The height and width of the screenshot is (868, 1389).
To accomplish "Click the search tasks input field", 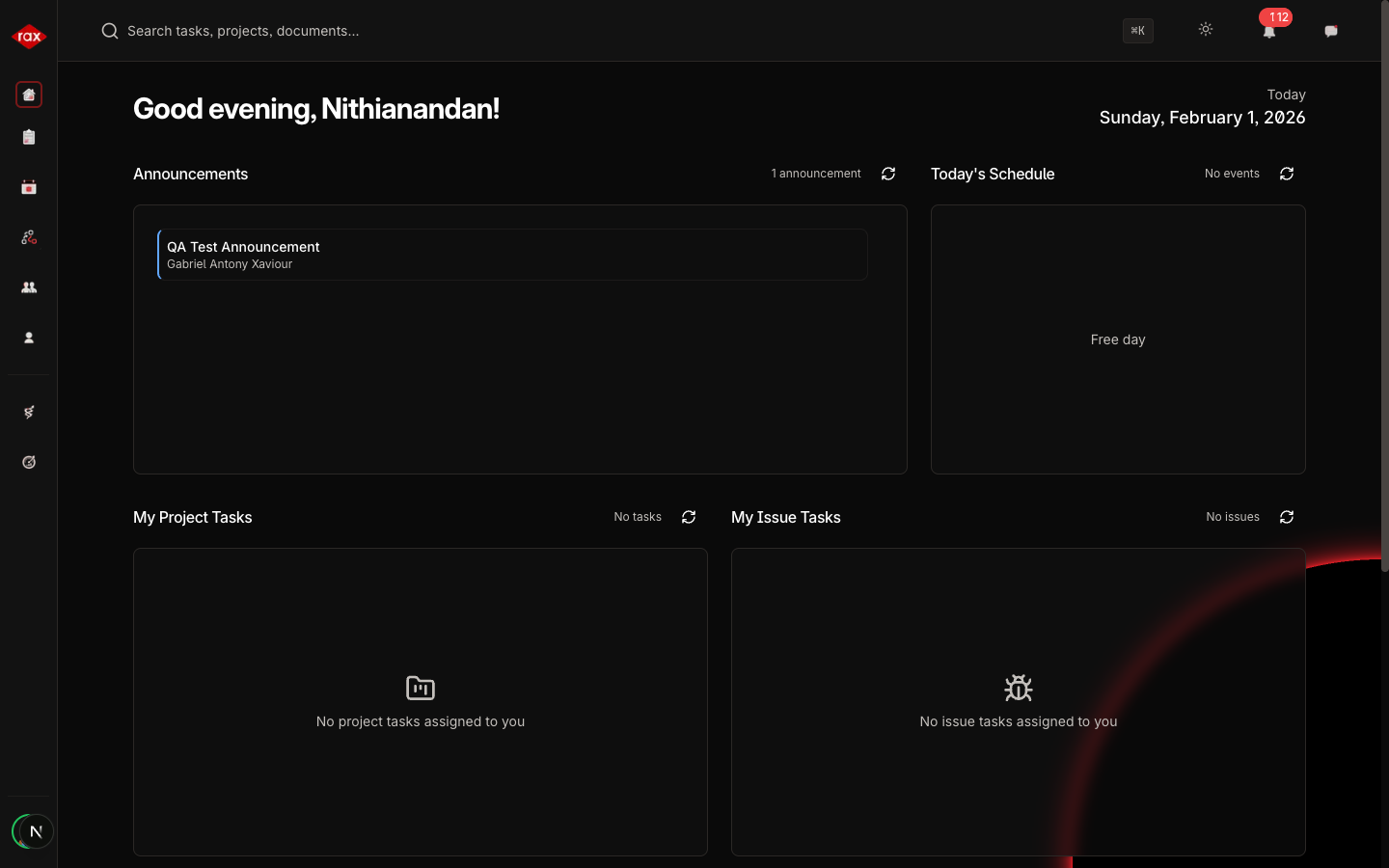I will (386, 31).
